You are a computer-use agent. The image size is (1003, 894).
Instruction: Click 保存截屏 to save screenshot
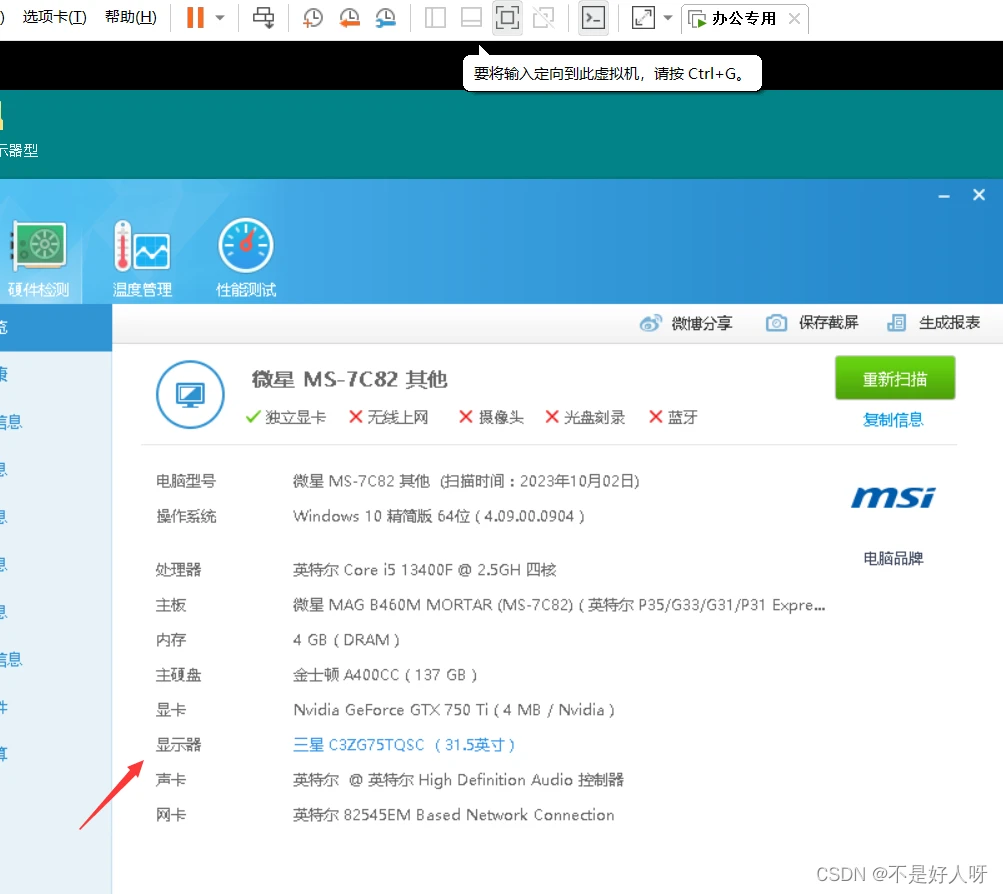pyautogui.click(x=828, y=323)
